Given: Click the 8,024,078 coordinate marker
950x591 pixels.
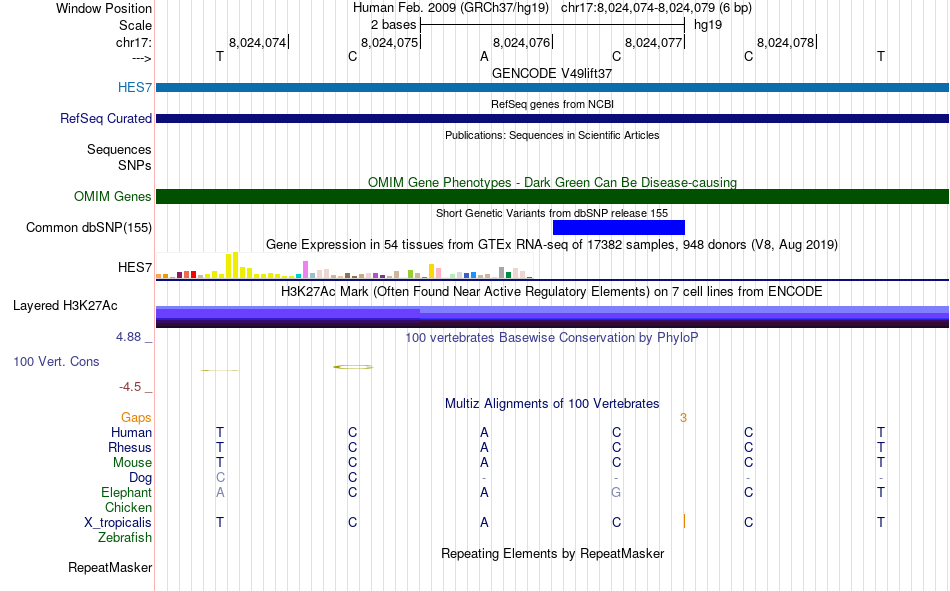Looking at the screenshot, I should 786,42.
